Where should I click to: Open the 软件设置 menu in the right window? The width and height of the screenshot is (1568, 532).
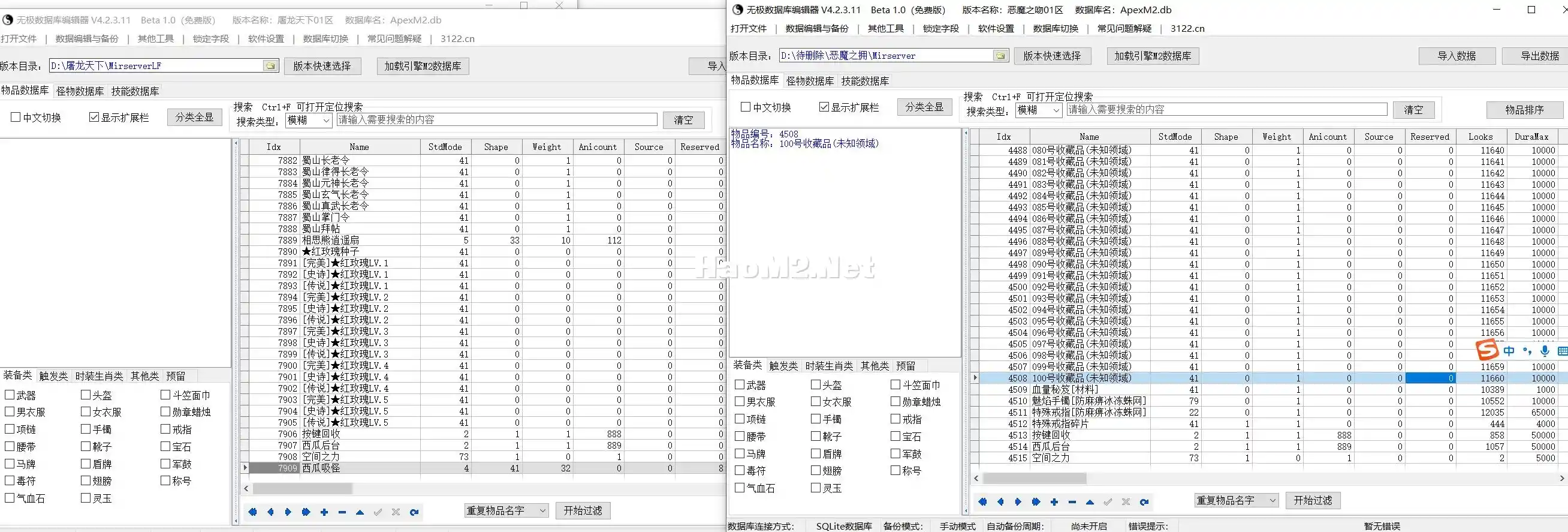[x=996, y=28]
